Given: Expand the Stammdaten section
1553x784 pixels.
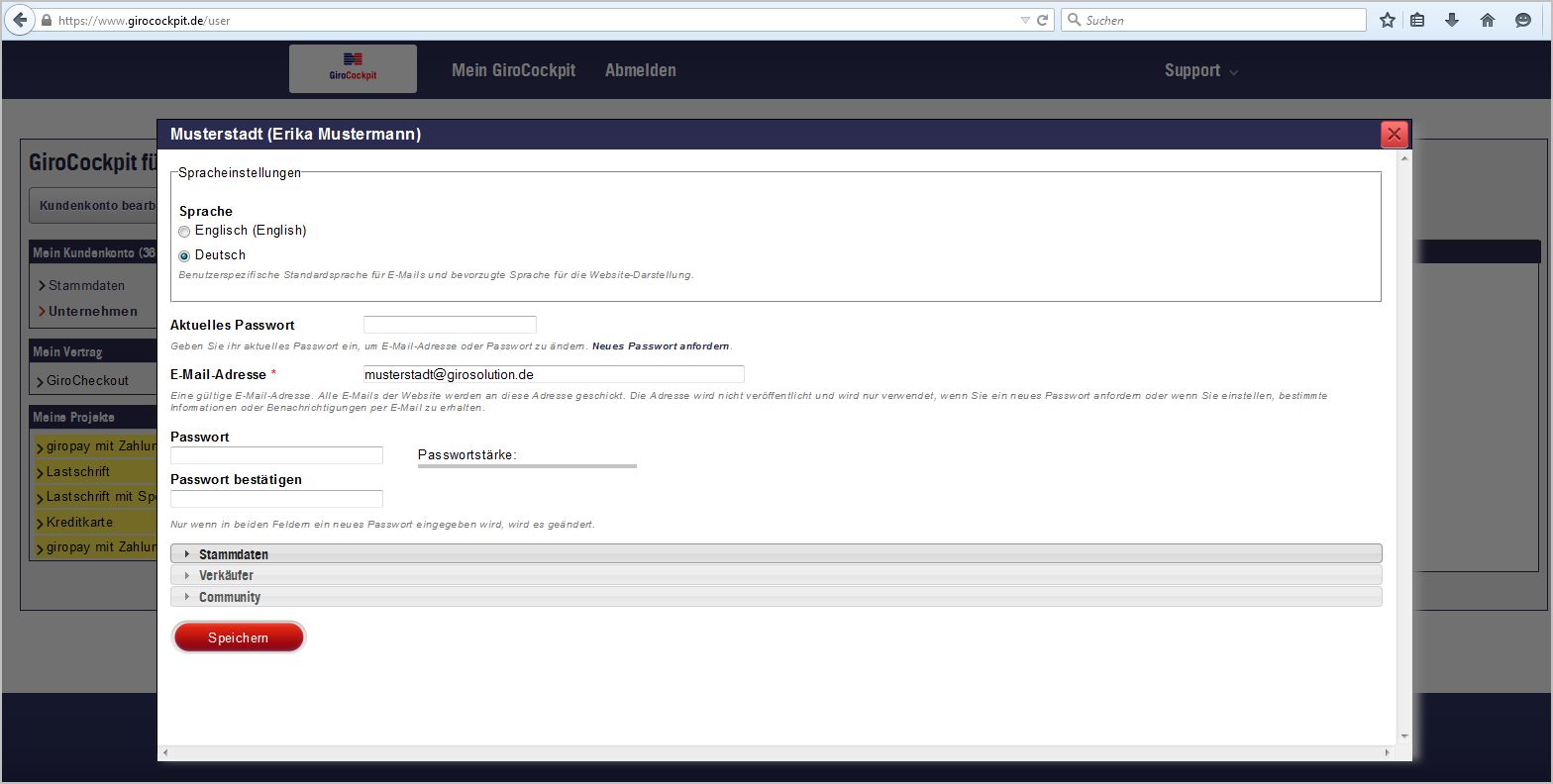Looking at the screenshot, I should [x=233, y=554].
